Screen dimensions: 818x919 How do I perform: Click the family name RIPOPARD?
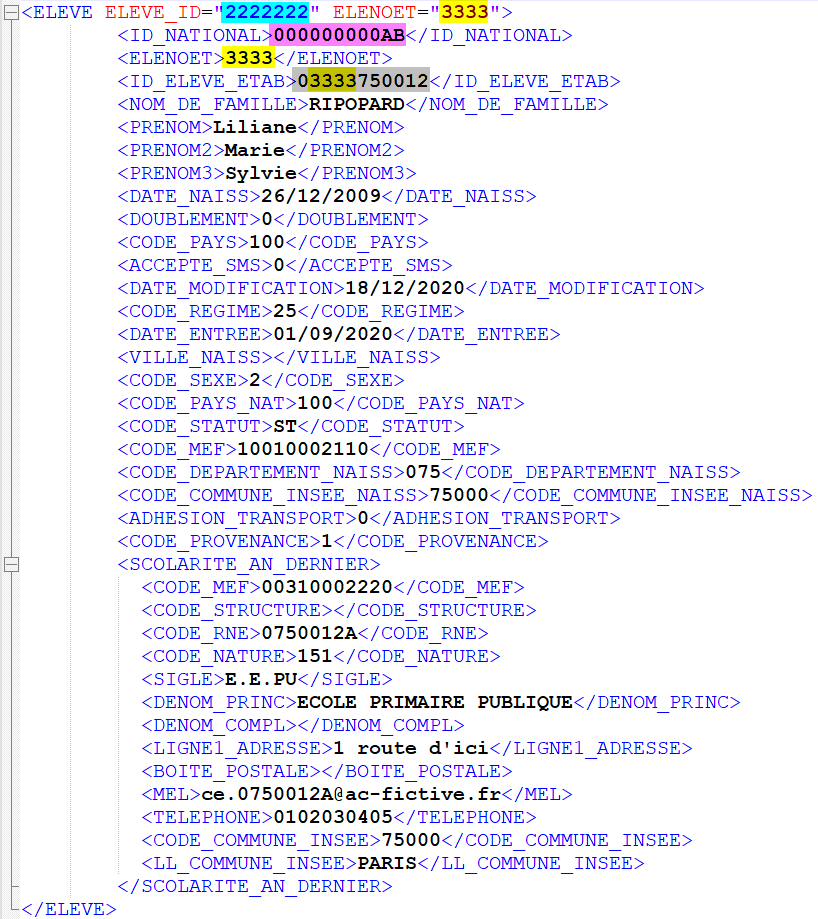[356, 104]
